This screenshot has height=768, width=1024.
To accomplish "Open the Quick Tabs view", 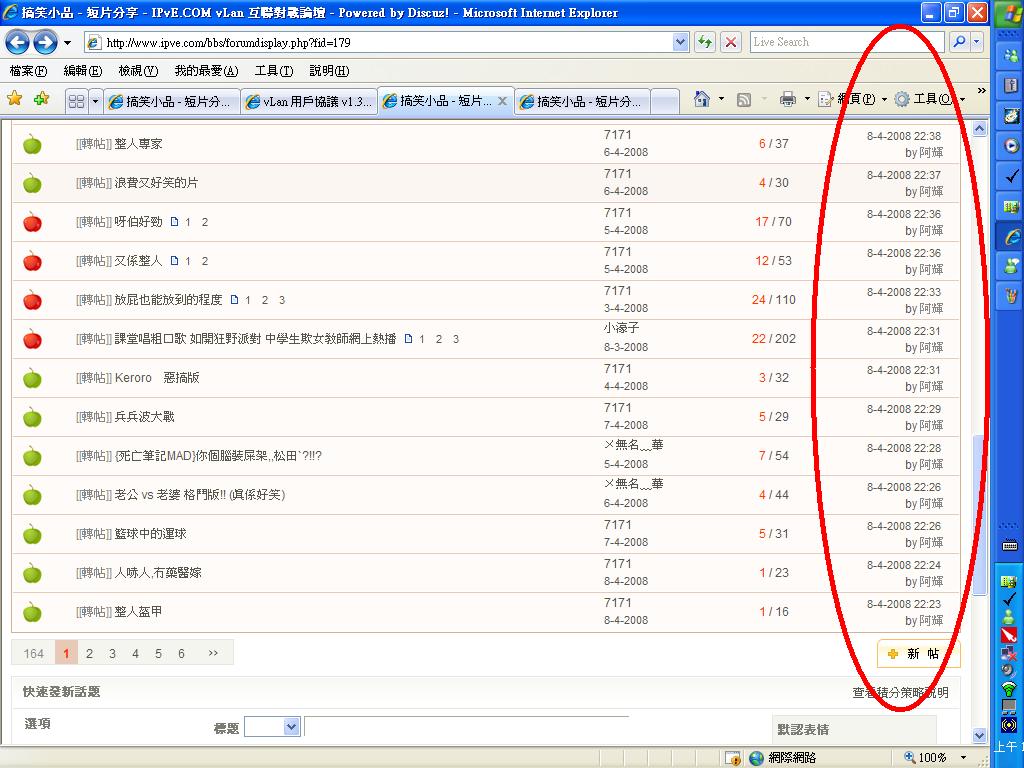I will click(76, 101).
